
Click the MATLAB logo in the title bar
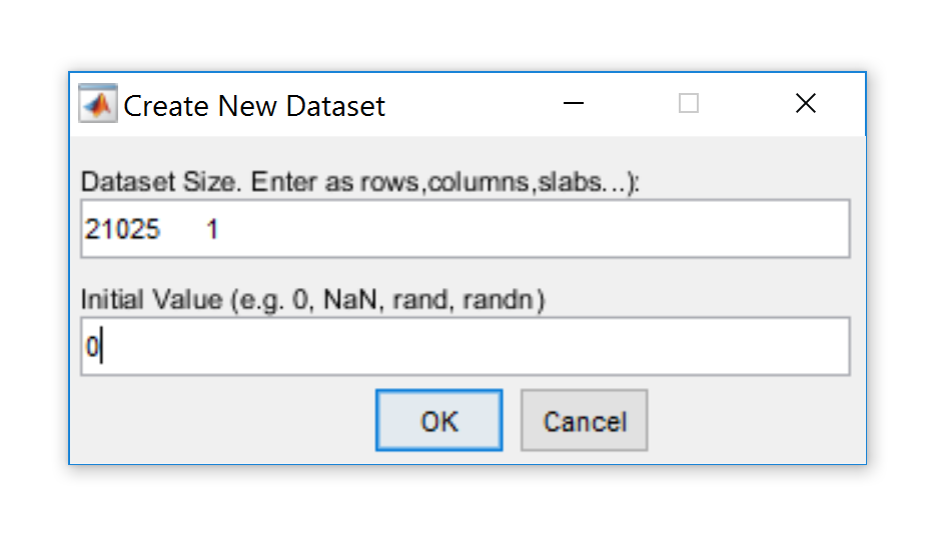pyautogui.click(x=98, y=104)
